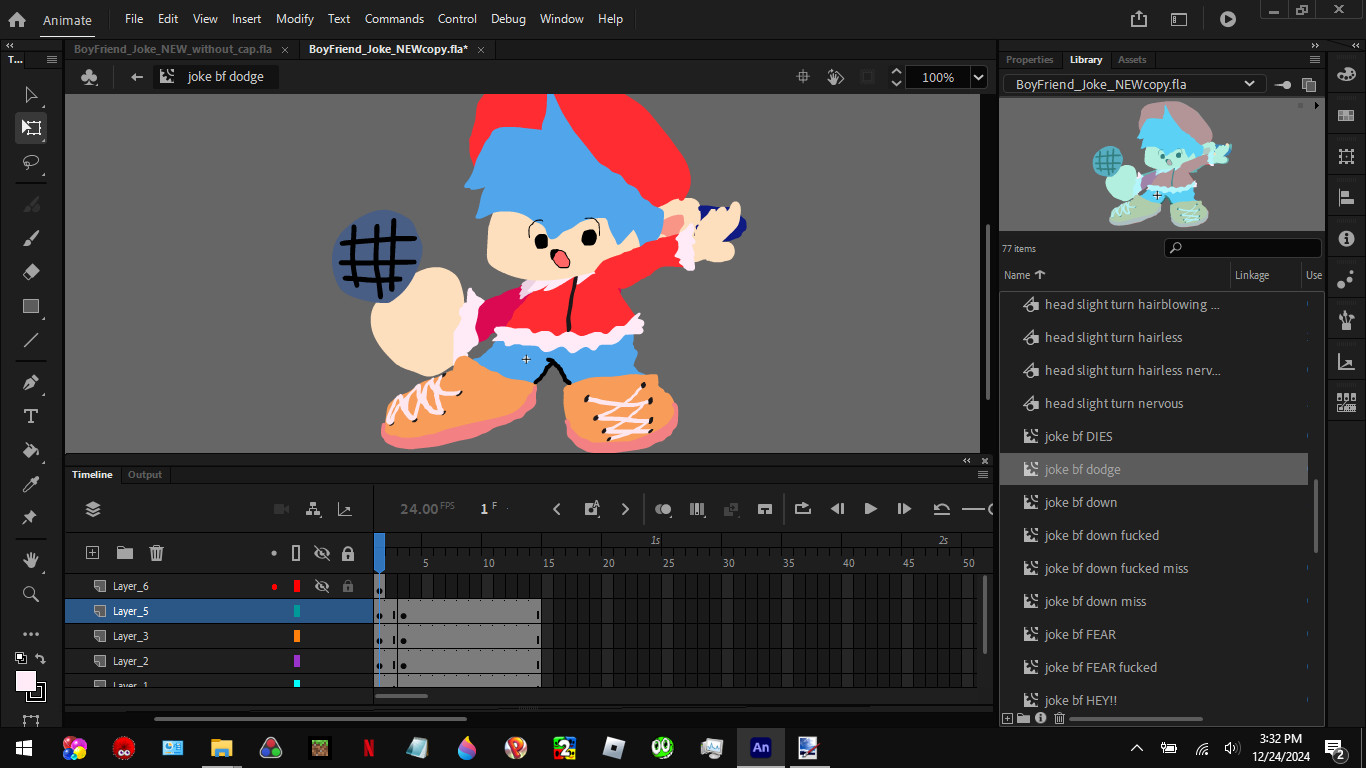Image resolution: width=1366 pixels, height=768 pixels.
Task: Select the Text tool
Action: tap(31, 416)
